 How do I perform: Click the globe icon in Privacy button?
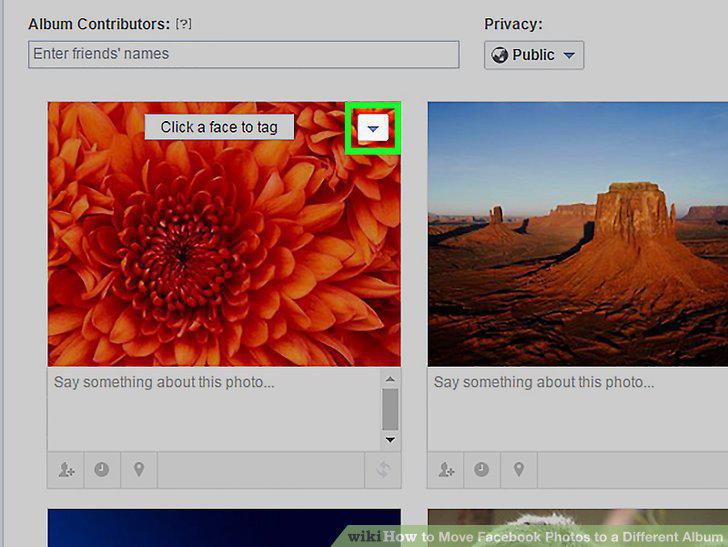pos(500,55)
